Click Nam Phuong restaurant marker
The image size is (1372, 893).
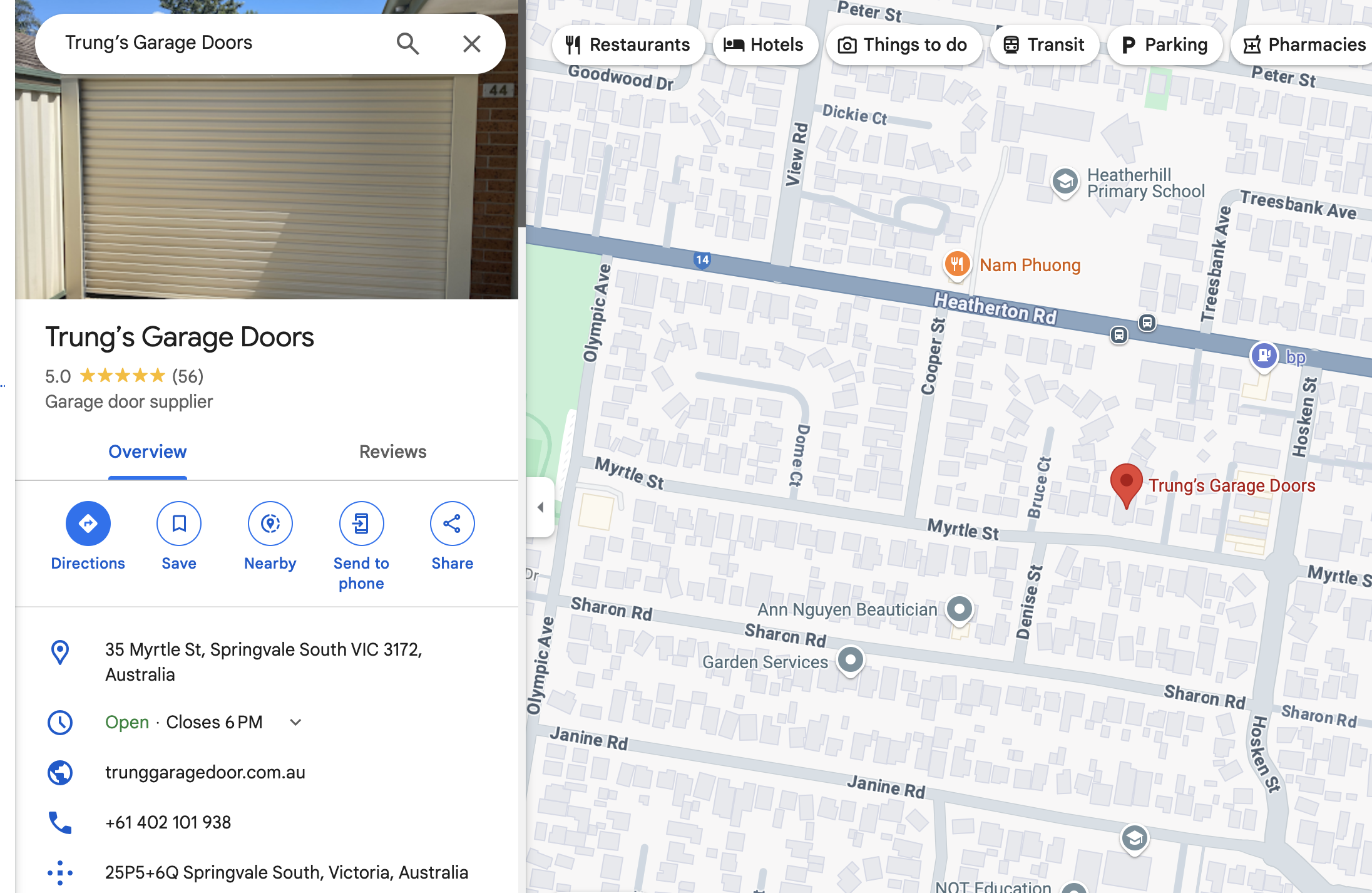coord(957,264)
